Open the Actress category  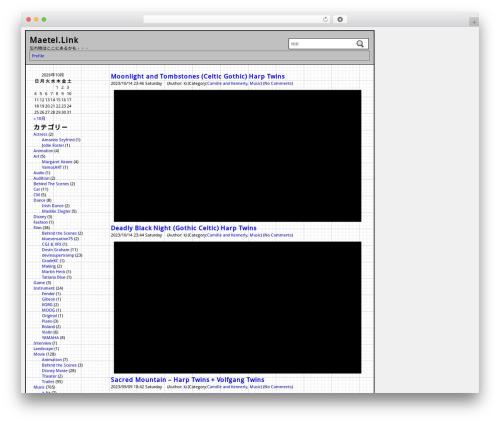pyautogui.click(x=40, y=134)
